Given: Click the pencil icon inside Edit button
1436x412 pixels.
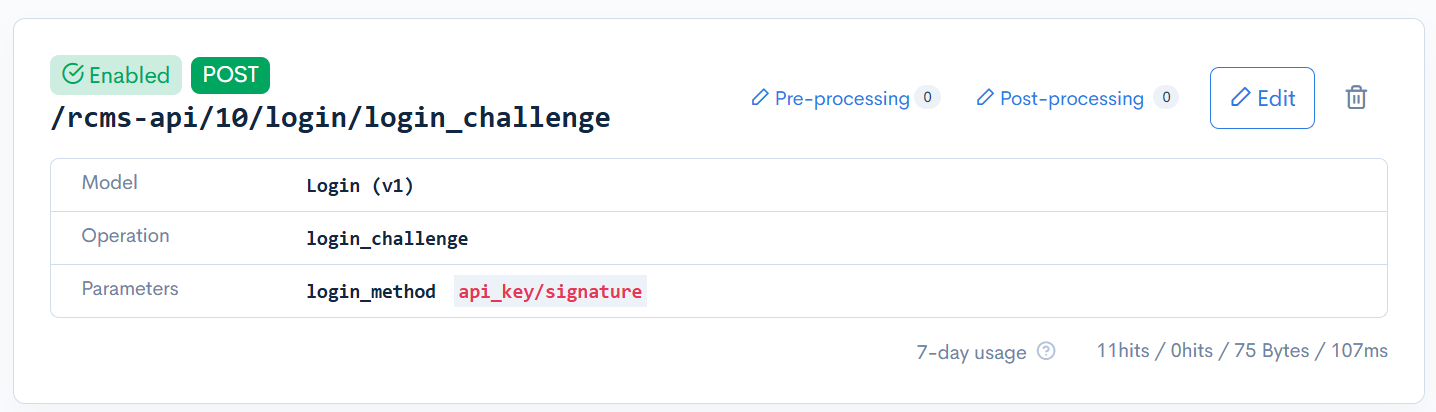Looking at the screenshot, I should (x=1241, y=98).
